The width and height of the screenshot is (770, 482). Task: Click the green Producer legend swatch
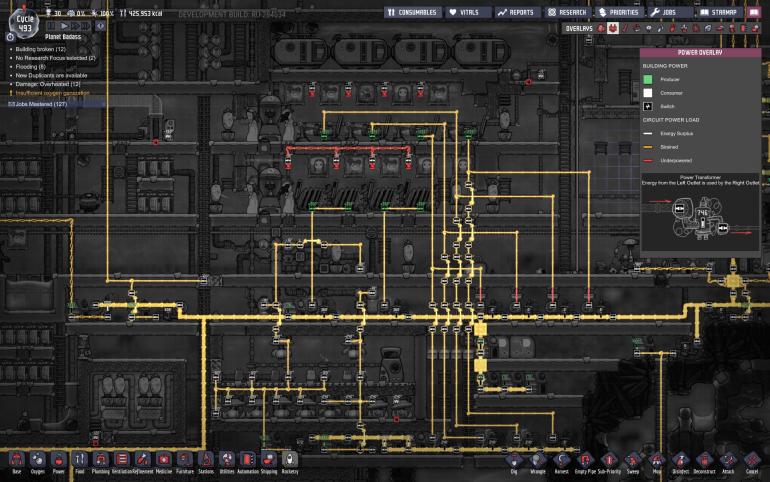[648, 79]
